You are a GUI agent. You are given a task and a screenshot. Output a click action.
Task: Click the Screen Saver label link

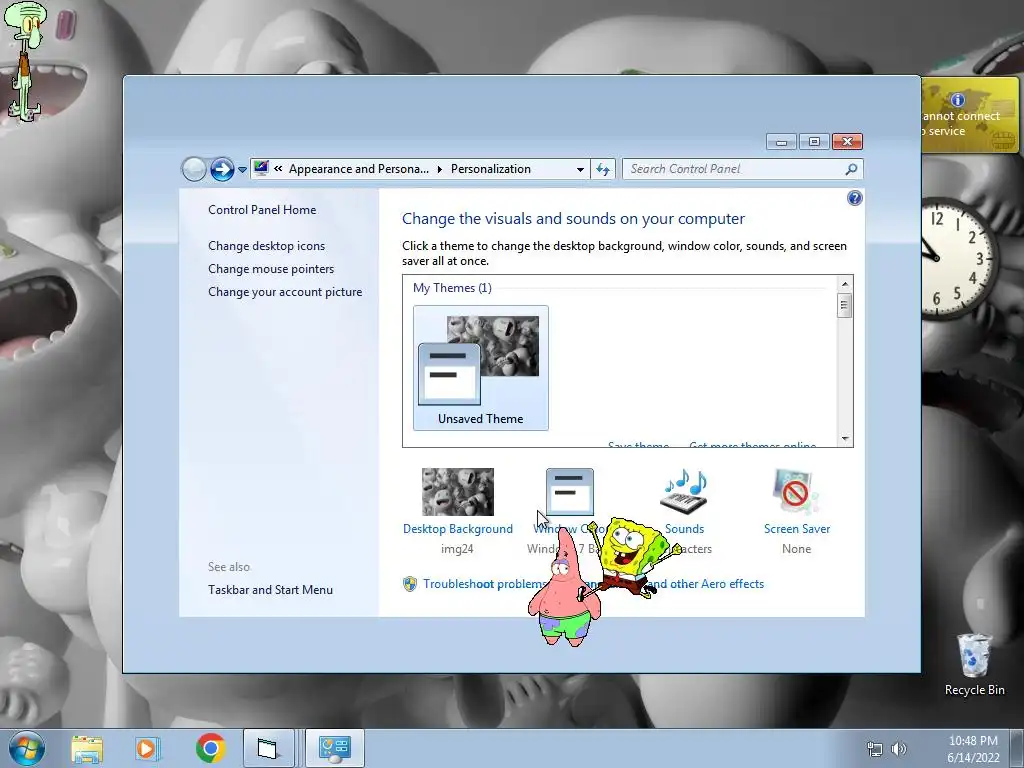pyautogui.click(x=797, y=529)
